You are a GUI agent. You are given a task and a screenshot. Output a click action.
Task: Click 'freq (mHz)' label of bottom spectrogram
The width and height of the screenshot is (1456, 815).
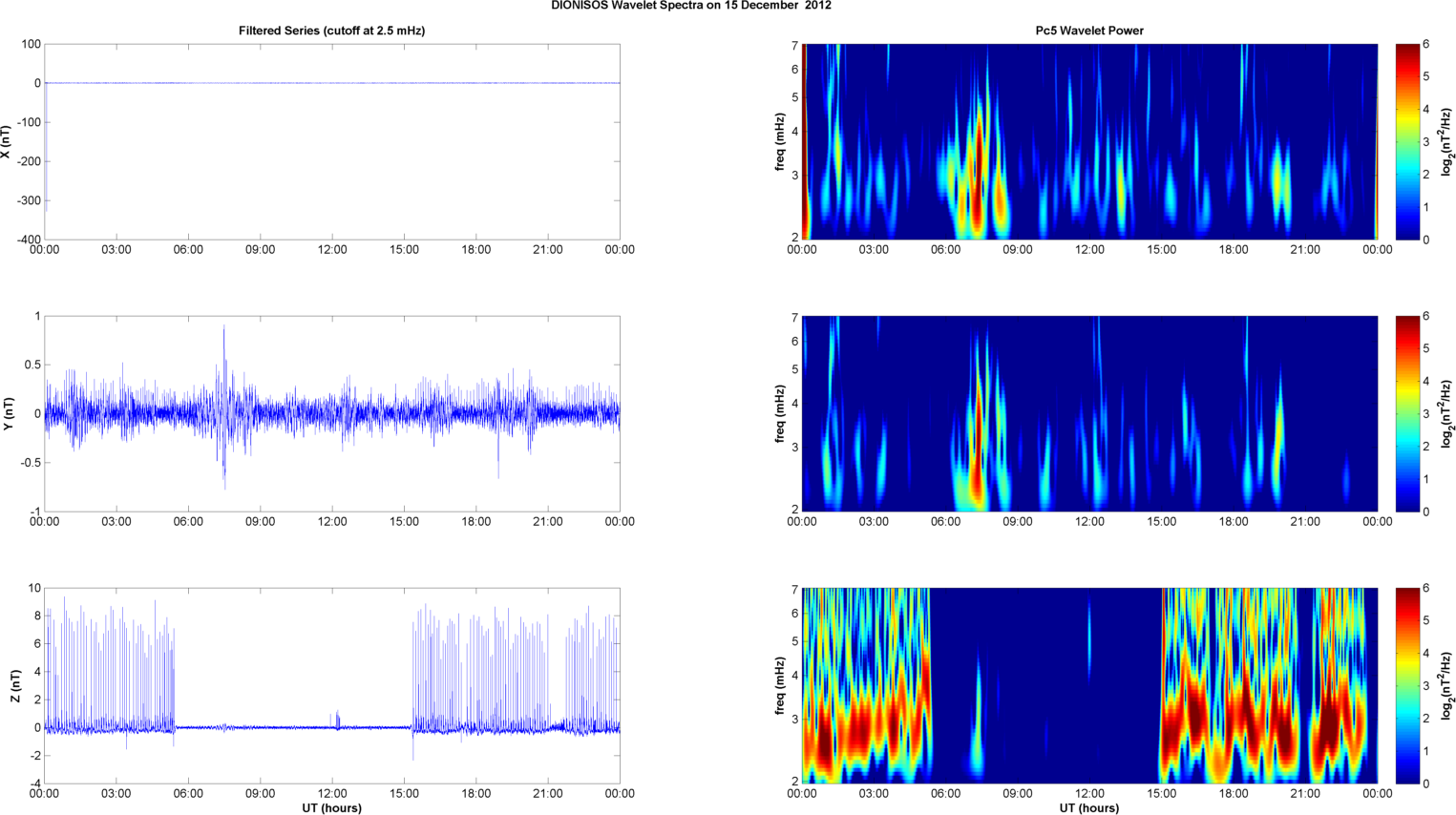coord(780,686)
